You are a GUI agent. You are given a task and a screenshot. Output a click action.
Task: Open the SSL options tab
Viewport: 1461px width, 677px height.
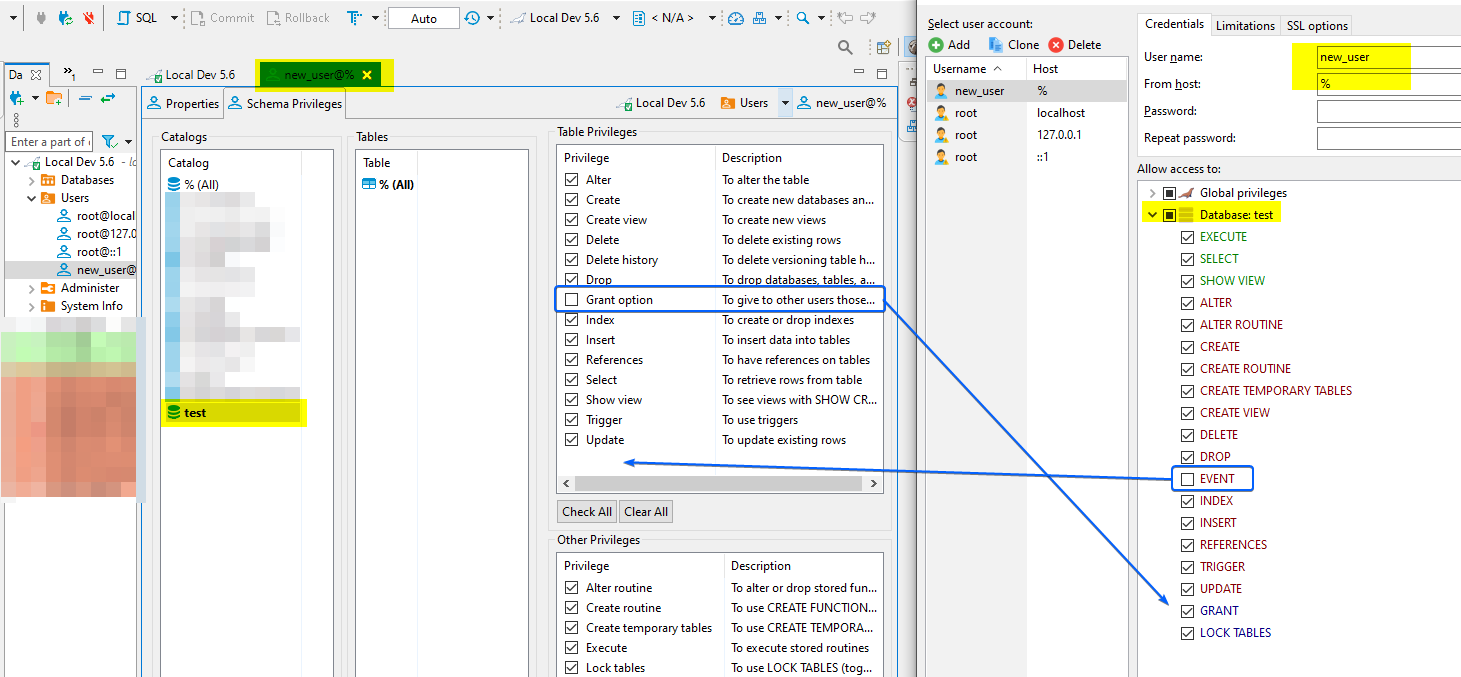click(x=1316, y=25)
